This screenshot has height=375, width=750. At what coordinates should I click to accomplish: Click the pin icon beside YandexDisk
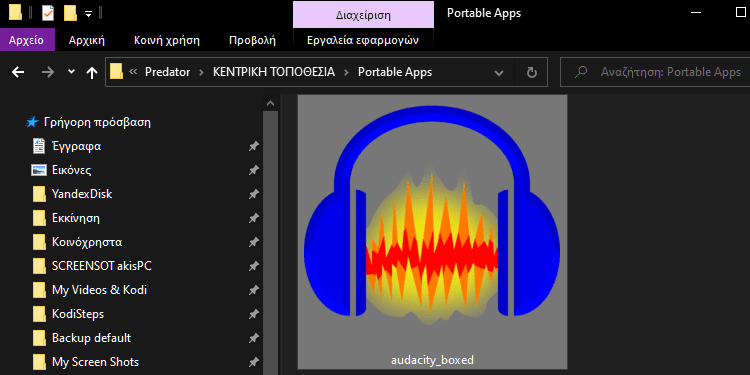[x=254, y=195]
